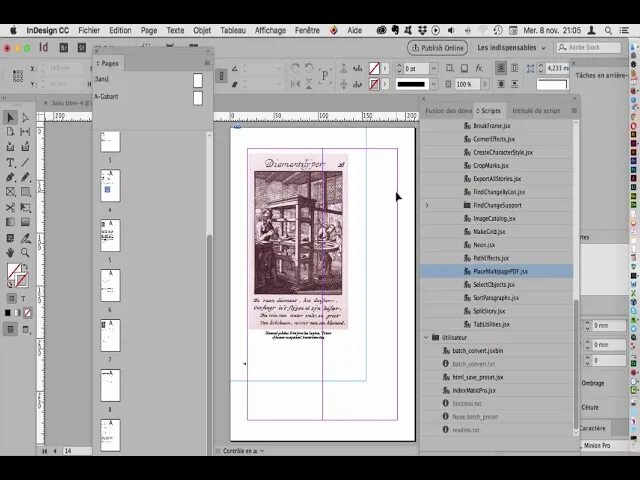640x480 pixels.
Task: Select the Rectangle tool
Action: click(25, 192)
